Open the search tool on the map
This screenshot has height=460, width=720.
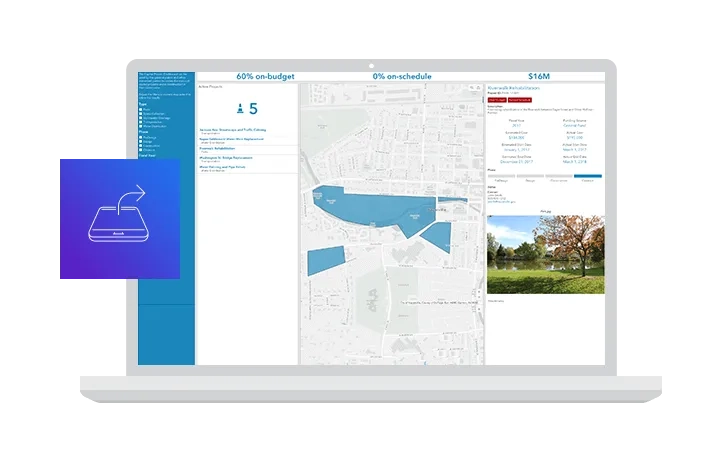(x=471, y=89)
